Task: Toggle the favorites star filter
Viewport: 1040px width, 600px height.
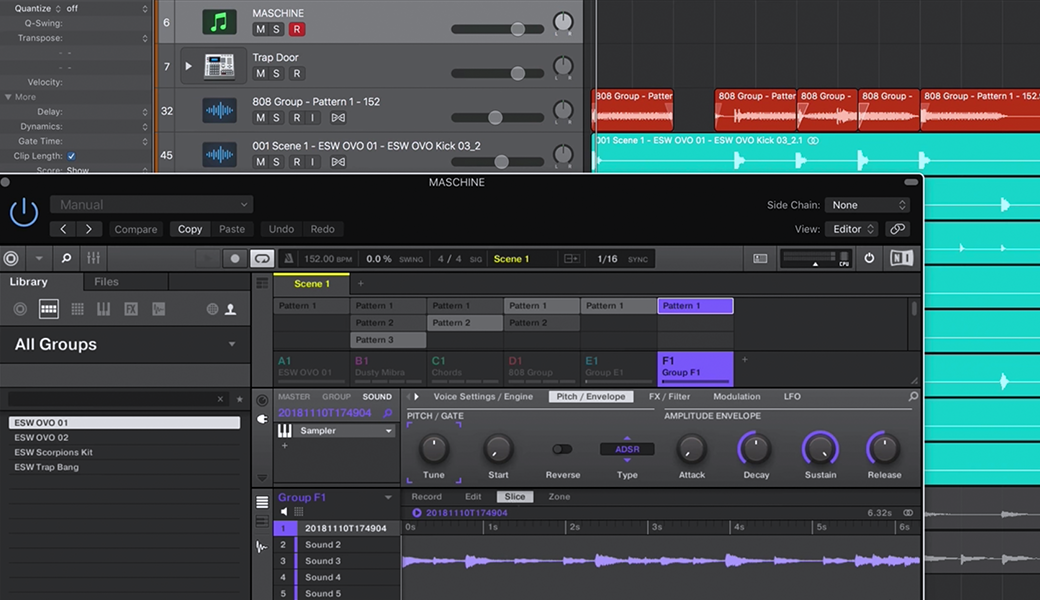Action: pyautogui.click(x=239, y=399)
